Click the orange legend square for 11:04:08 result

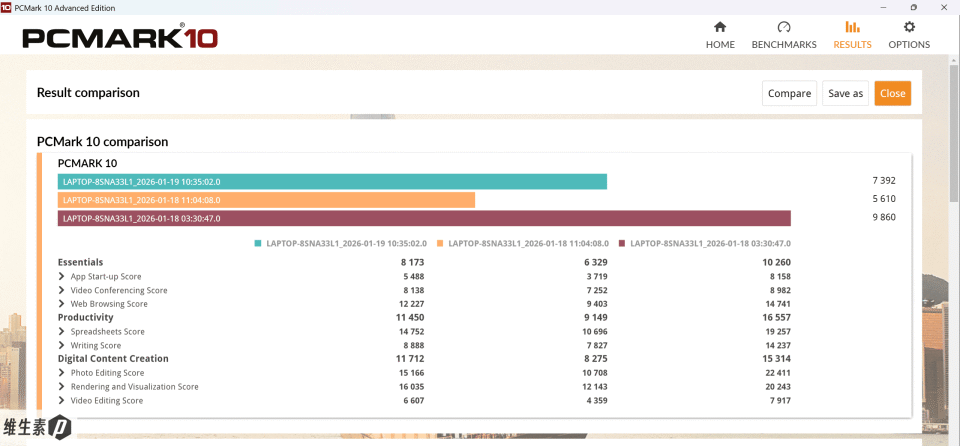pos(440,243)
